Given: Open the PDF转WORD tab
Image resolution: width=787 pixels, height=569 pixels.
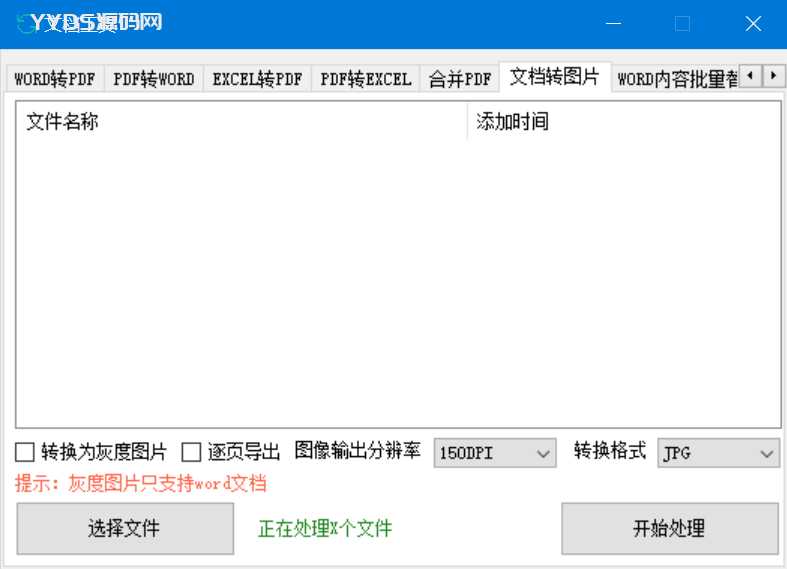Looking at the screenshot, I should coord(154,79).
